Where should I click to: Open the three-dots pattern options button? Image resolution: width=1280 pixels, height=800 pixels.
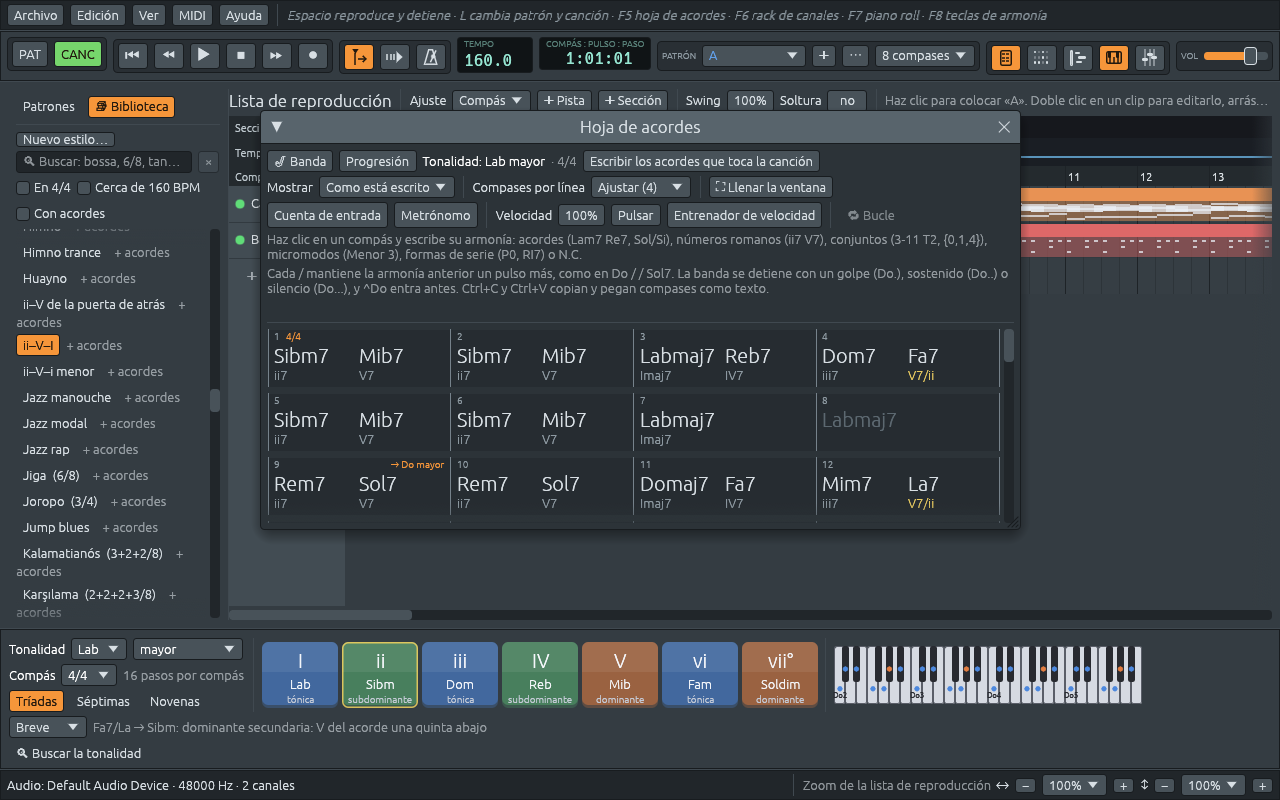(855, 56)
